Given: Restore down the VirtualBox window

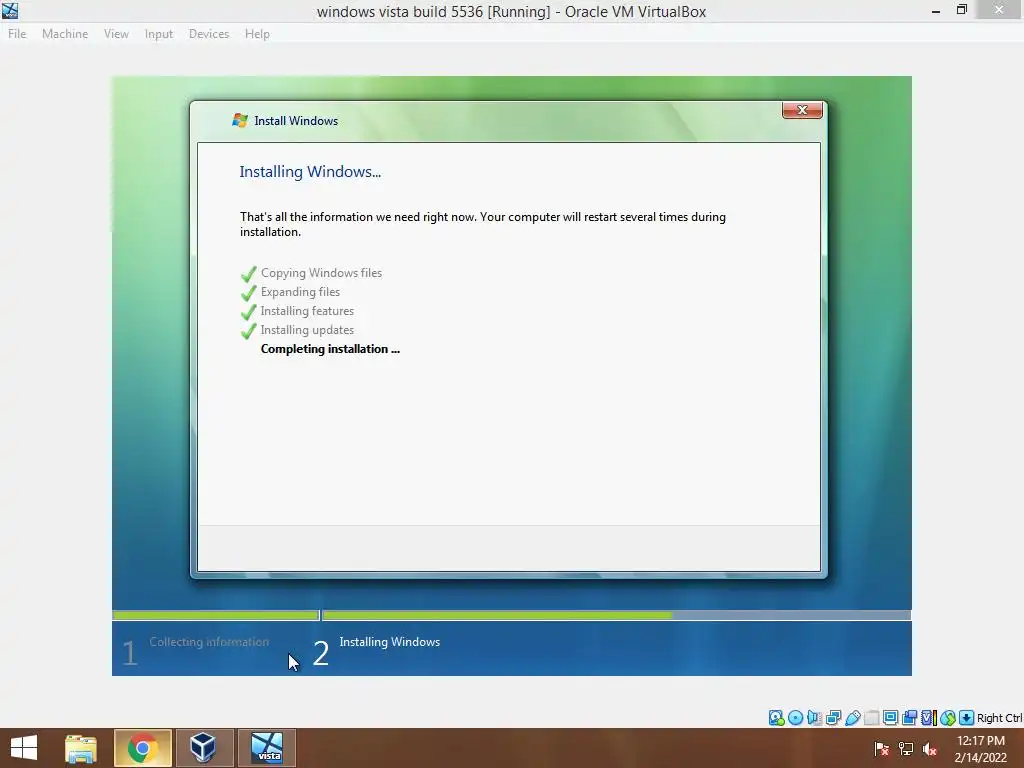Looking at the screenshot, I should 962,10.
